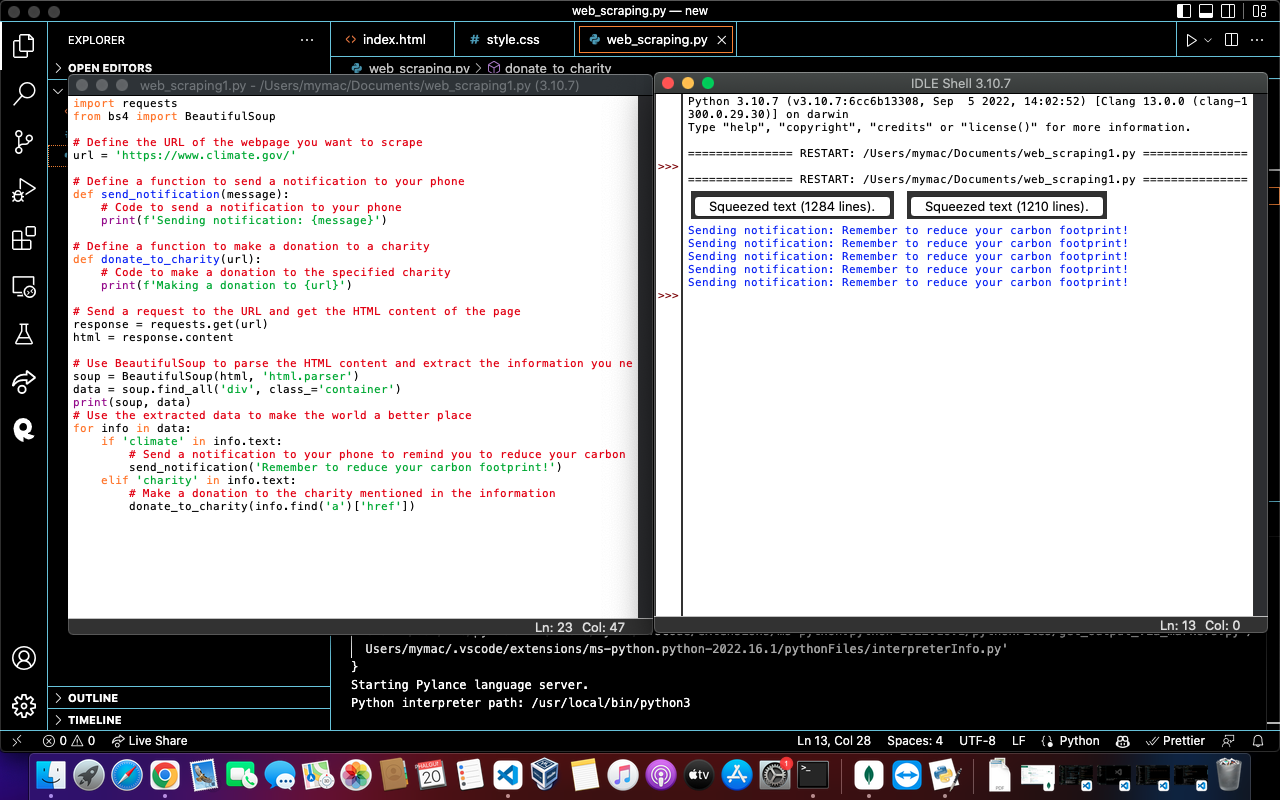Change indentation via Spaces: 4
The height and width of the screenshot is (800, 1280).
[915, 741]
